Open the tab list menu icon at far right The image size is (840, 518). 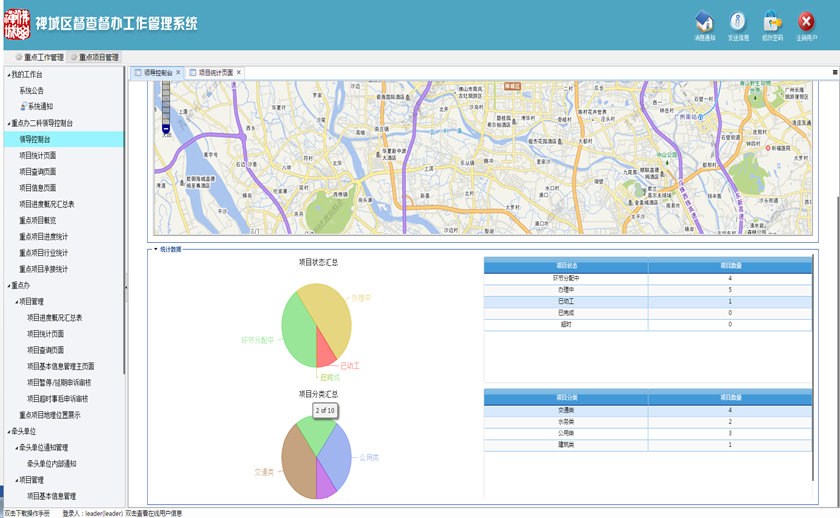[835, 73]
